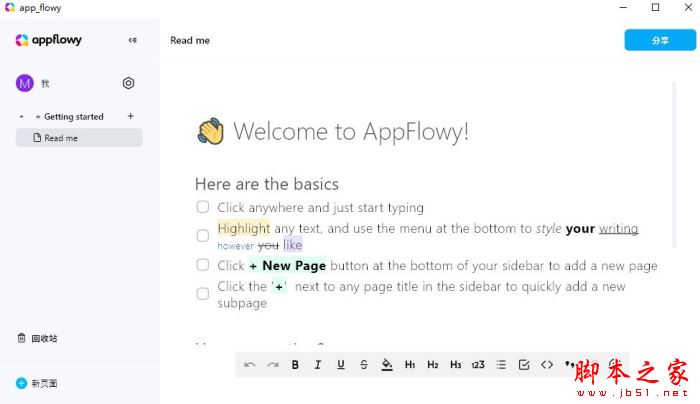The width and height of the screenshot is (700, 404).
Task: Add a page with plus beside Getting started
Action: tap(130, 116)
